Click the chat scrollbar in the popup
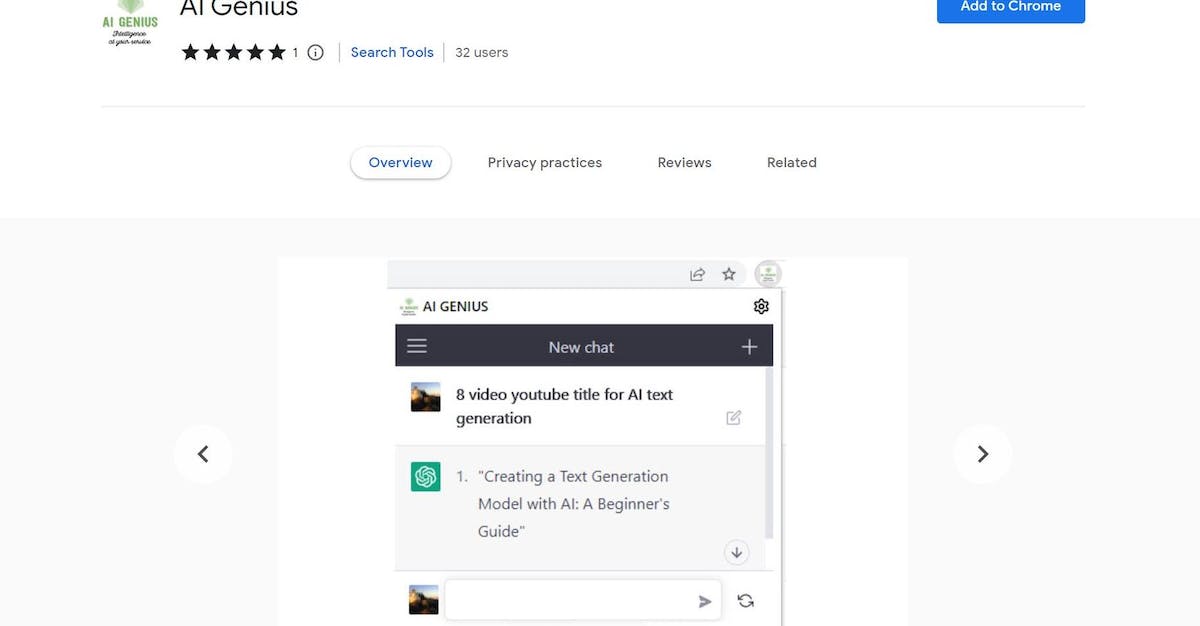The width and height of the screenshot is (1200, 626). 768,452
